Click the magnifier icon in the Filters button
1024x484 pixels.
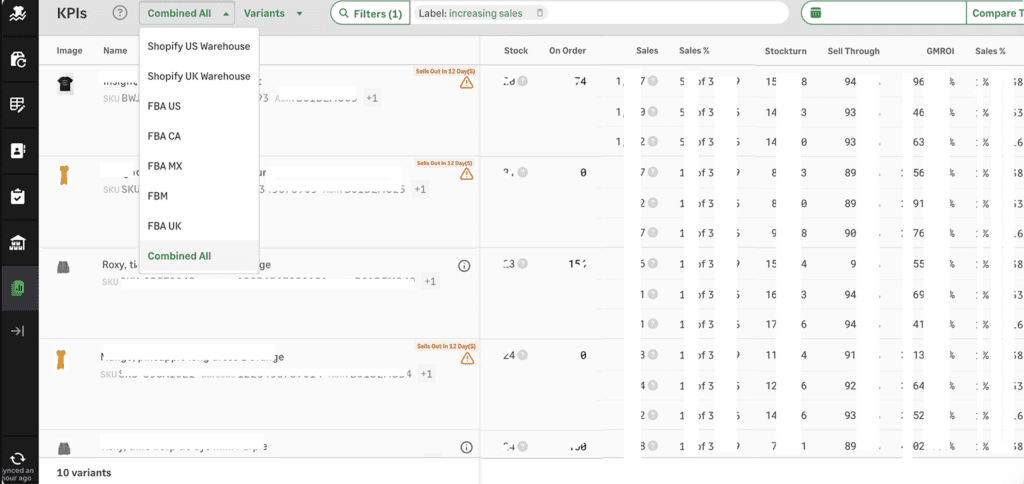point(344,13)
